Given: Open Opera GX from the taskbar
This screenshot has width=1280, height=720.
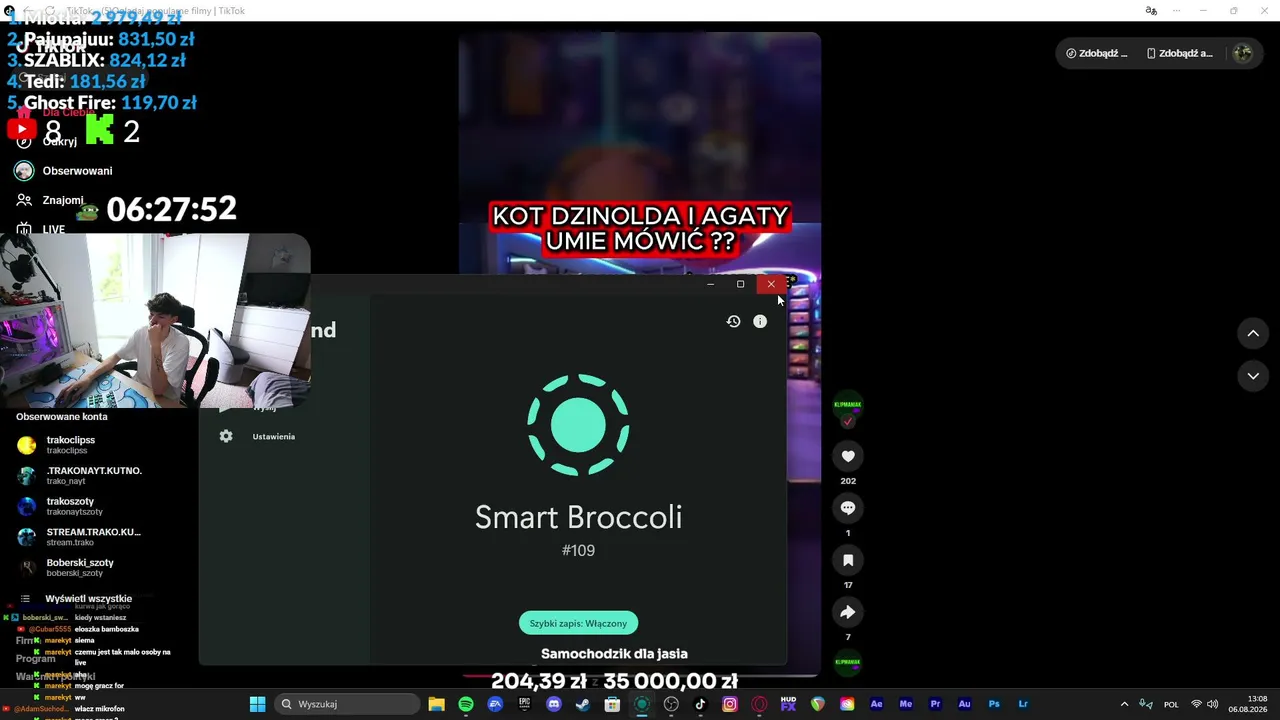Looking at the screenshot, I should 759,704.
